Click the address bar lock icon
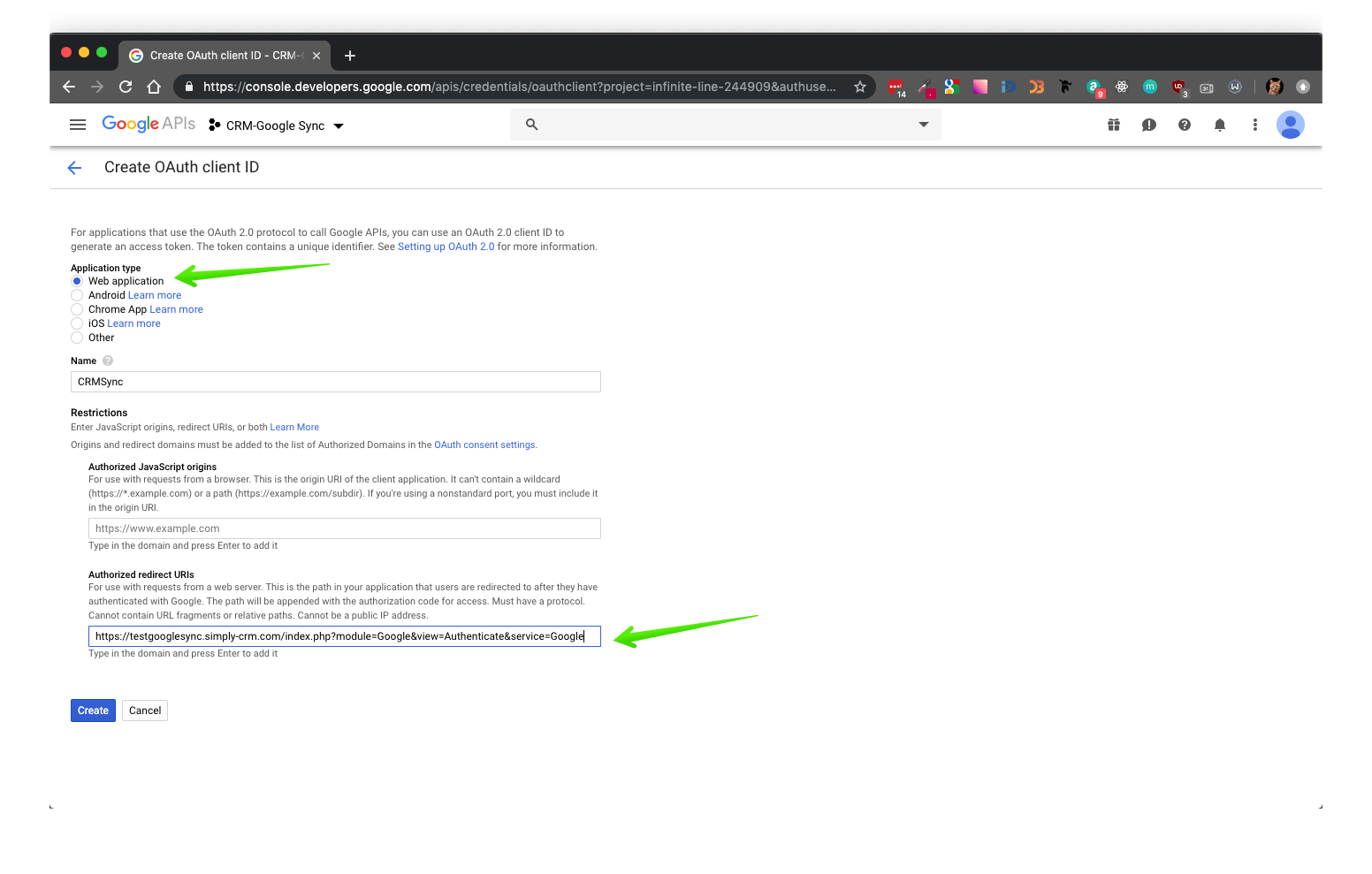This screenshot has height=874, width=1372. pos(188,87)
